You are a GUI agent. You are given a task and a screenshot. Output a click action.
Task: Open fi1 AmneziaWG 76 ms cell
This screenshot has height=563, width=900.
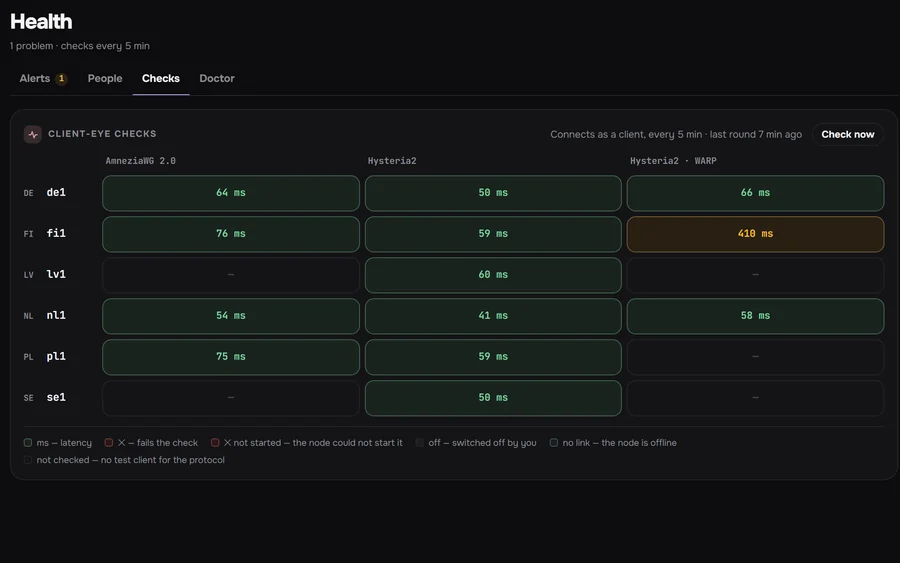231,234
